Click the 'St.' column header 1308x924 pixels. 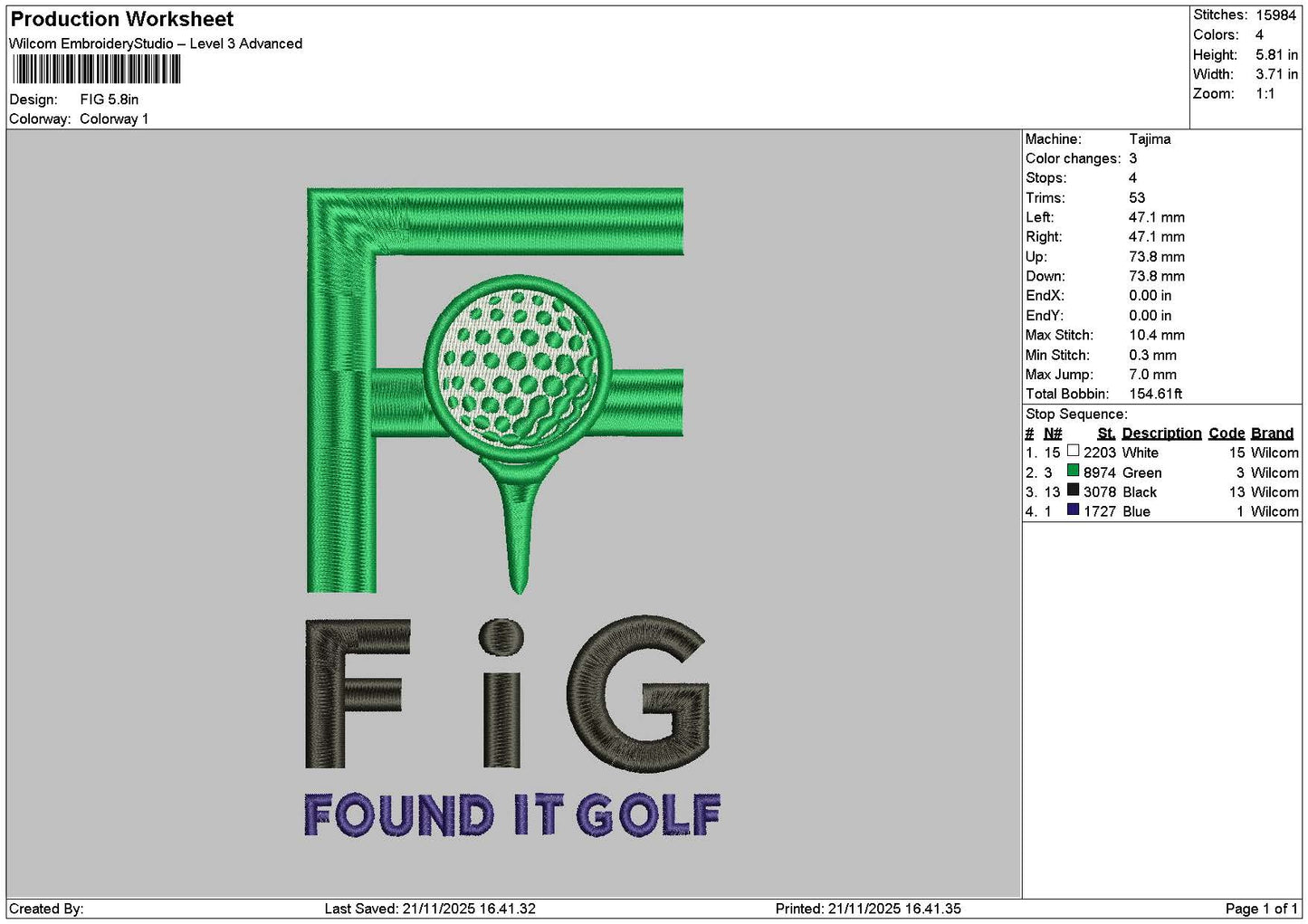pos(1106,433)
